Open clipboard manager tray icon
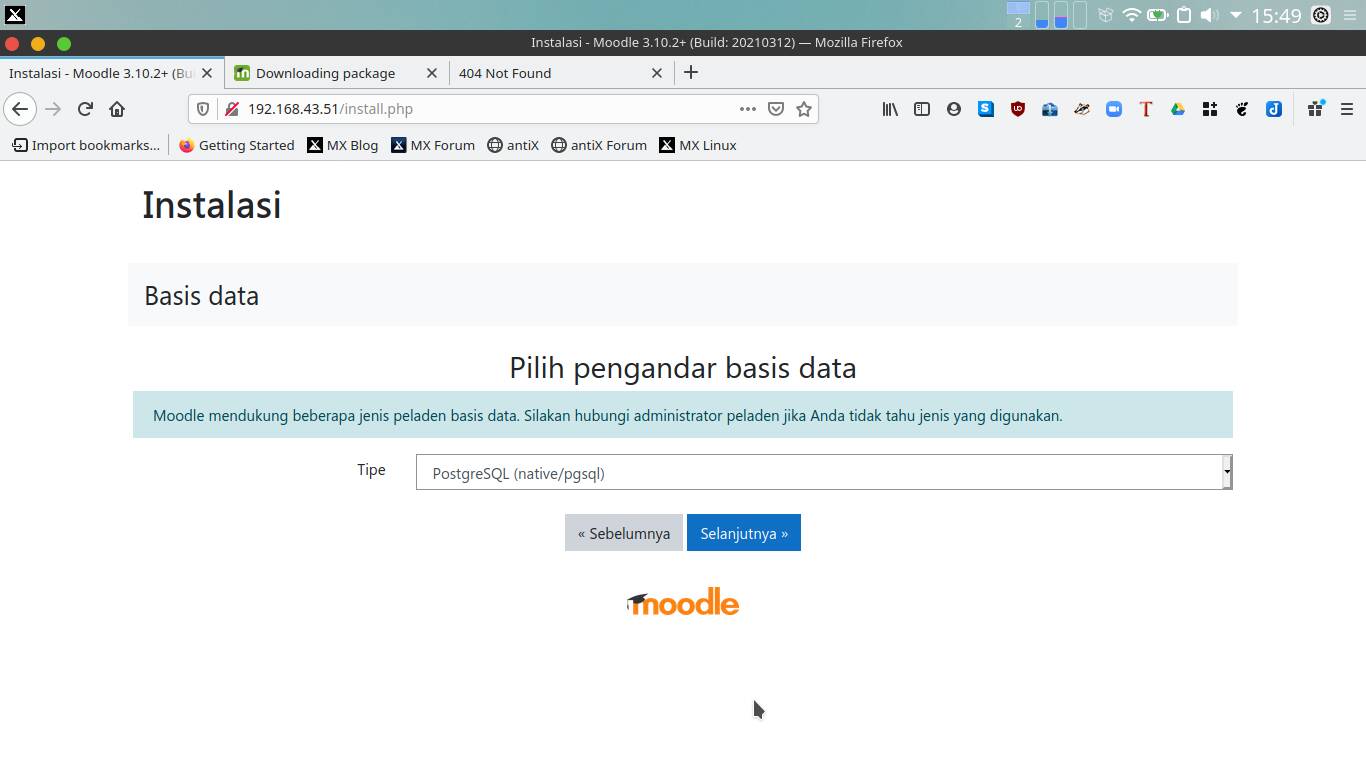This screenshot has height=768, width=1366. (x=1184, y=15)
